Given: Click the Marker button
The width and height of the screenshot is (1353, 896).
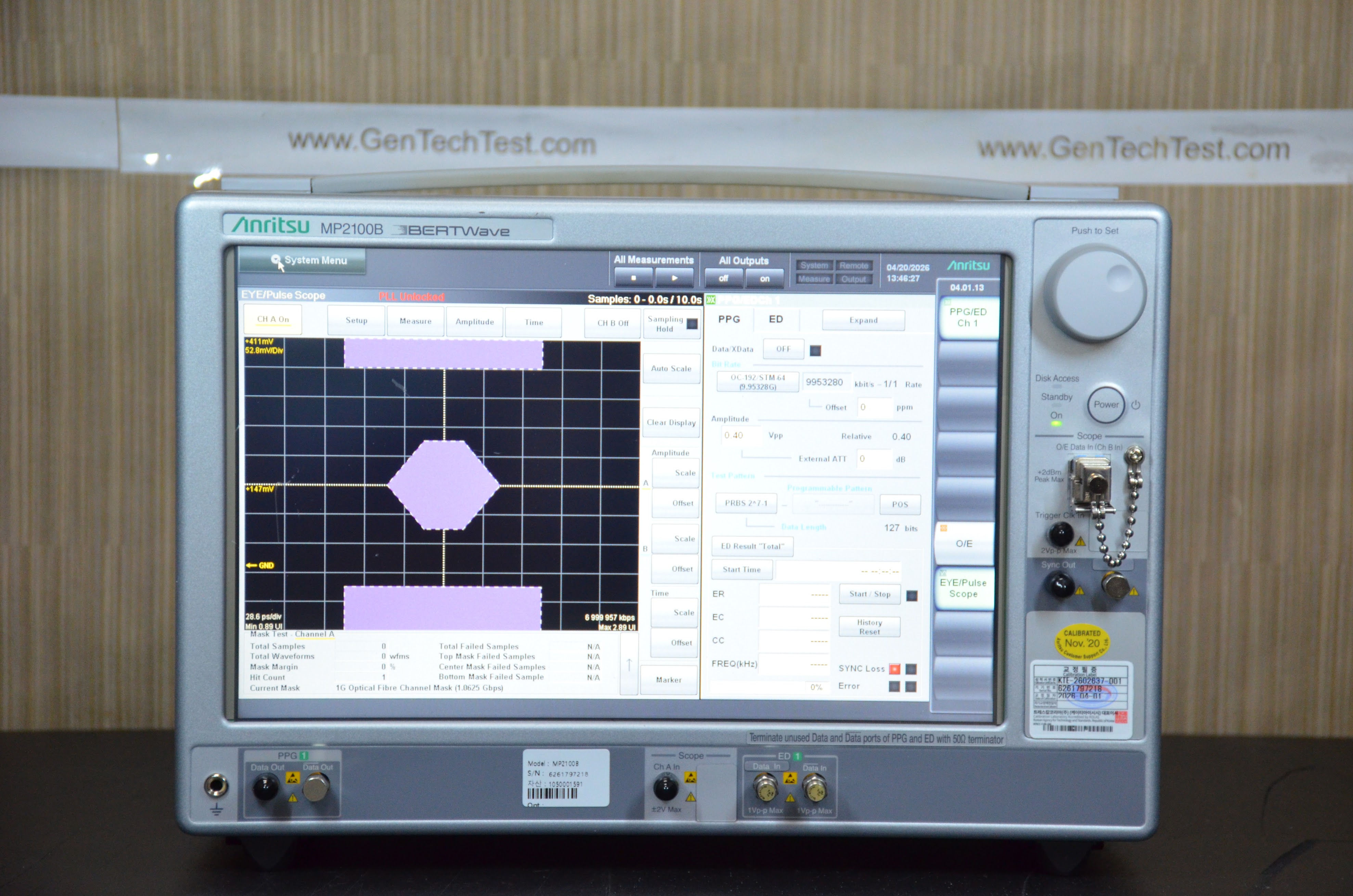Looking at the screenshot, I should coord(669,680).
